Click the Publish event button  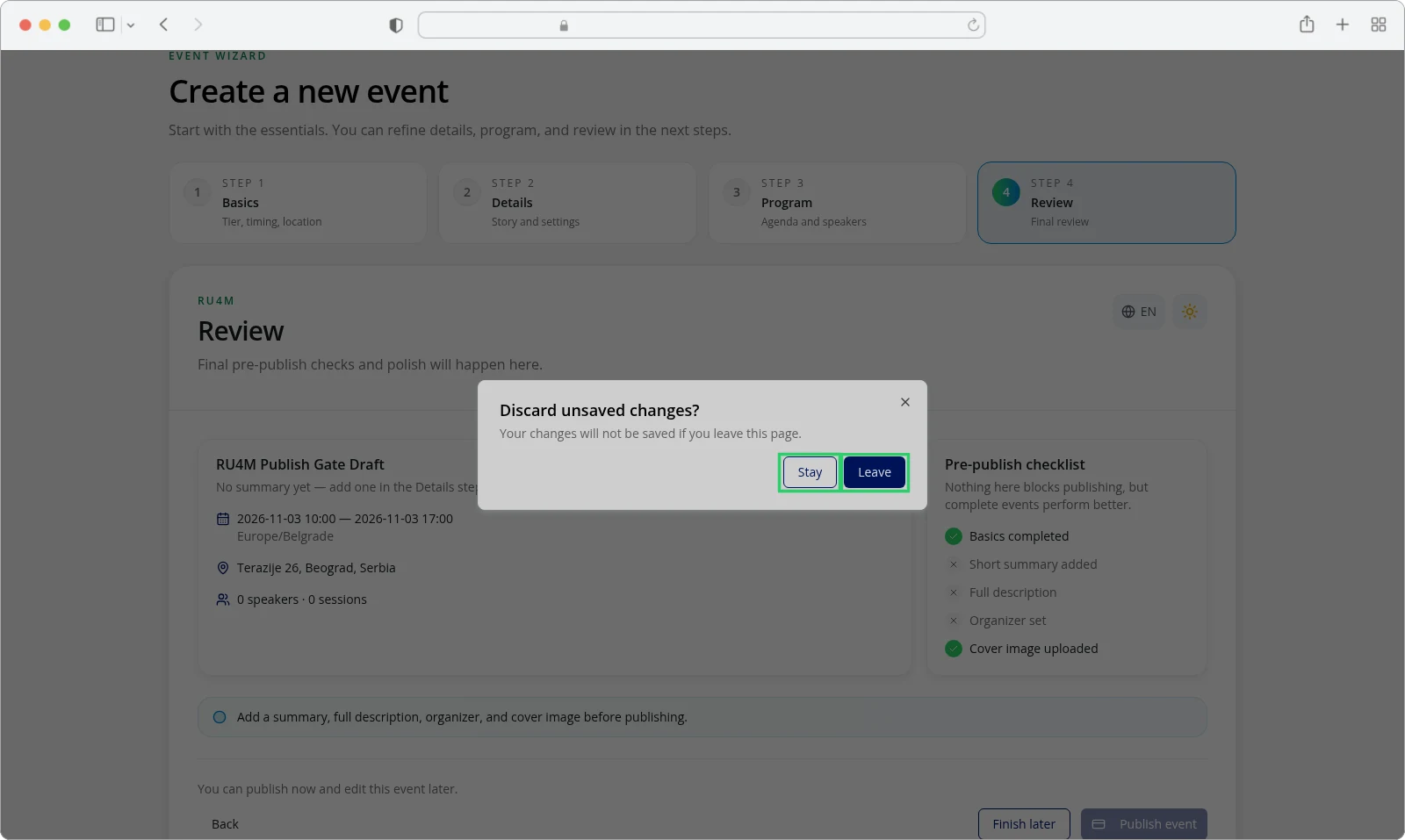[1144, 824]
